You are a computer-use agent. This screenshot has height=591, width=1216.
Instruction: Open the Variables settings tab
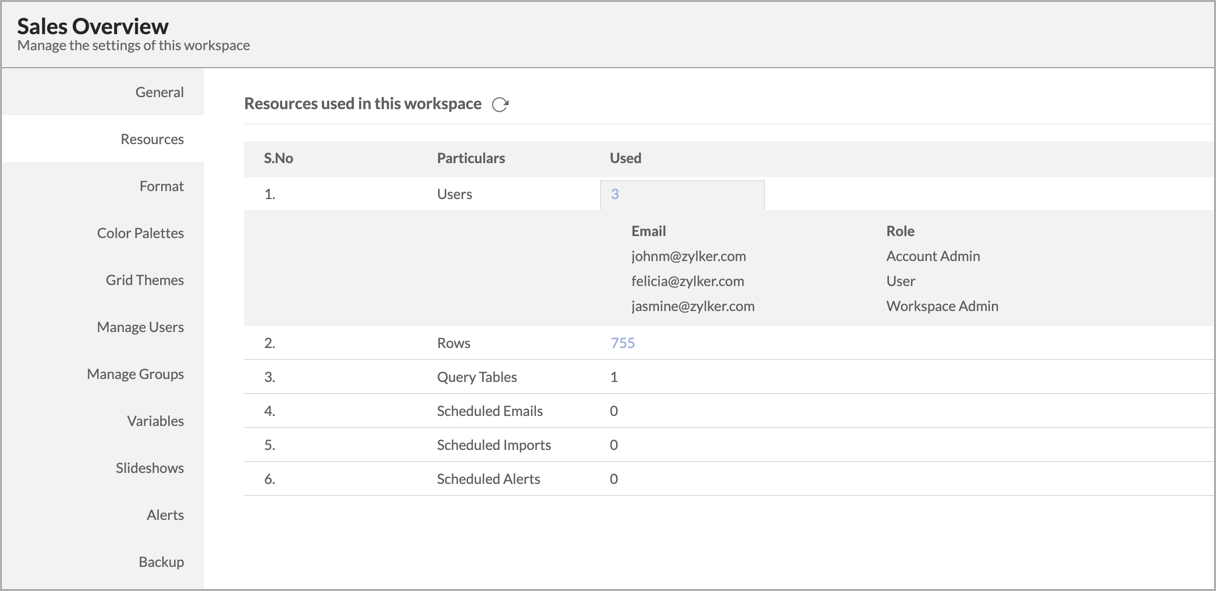[x=155, y=421]
